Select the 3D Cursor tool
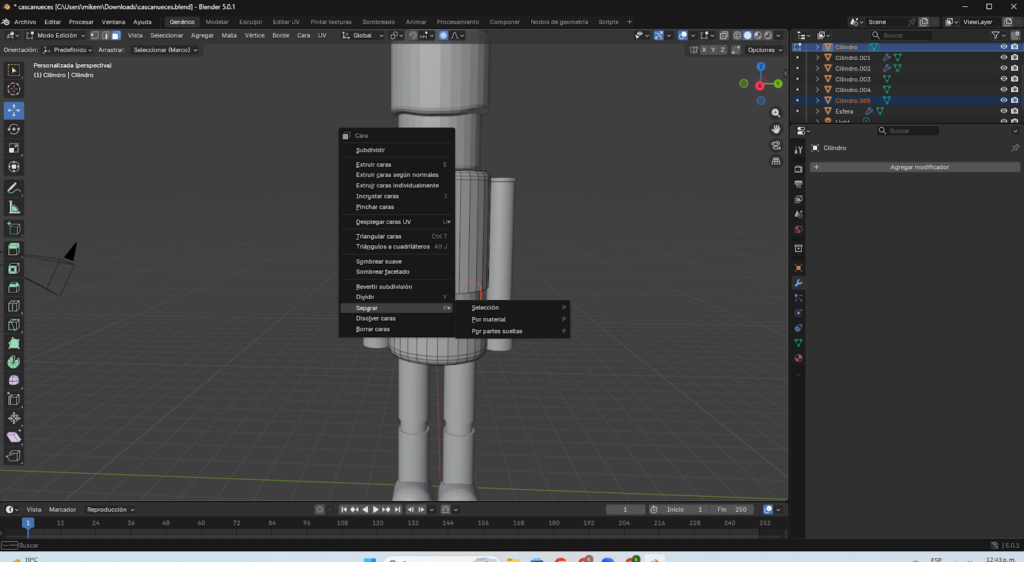1024x562 pixels. click(x=14, y=89)
